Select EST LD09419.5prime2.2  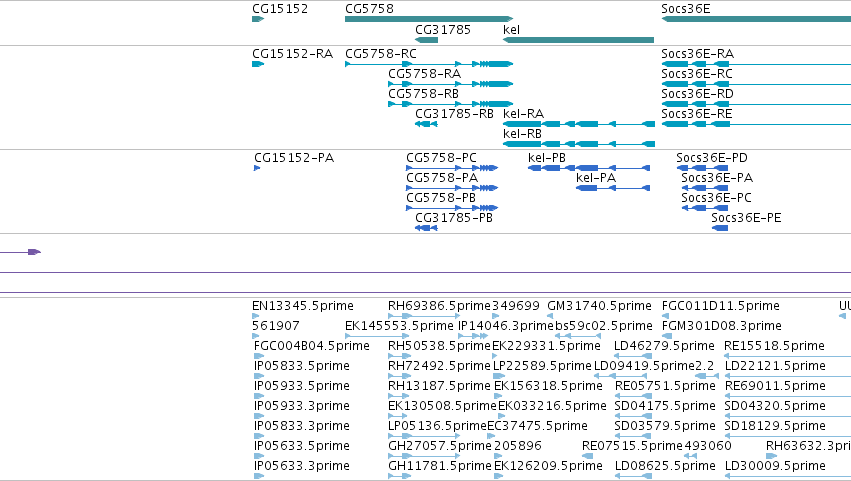pos(654,366)
